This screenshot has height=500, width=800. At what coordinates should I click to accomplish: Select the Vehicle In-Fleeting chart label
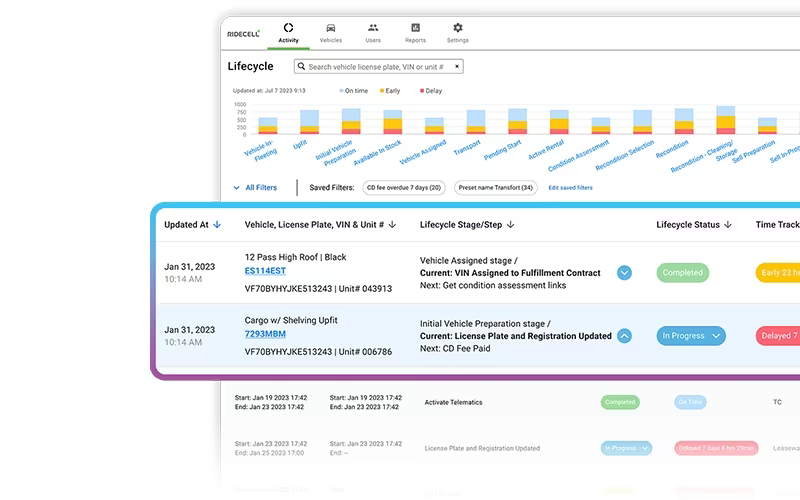261,151
